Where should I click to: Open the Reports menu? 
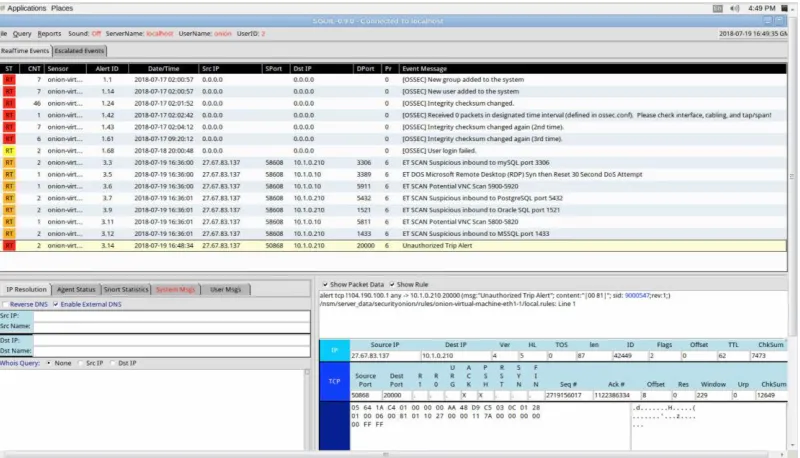[x=49, y=34]
